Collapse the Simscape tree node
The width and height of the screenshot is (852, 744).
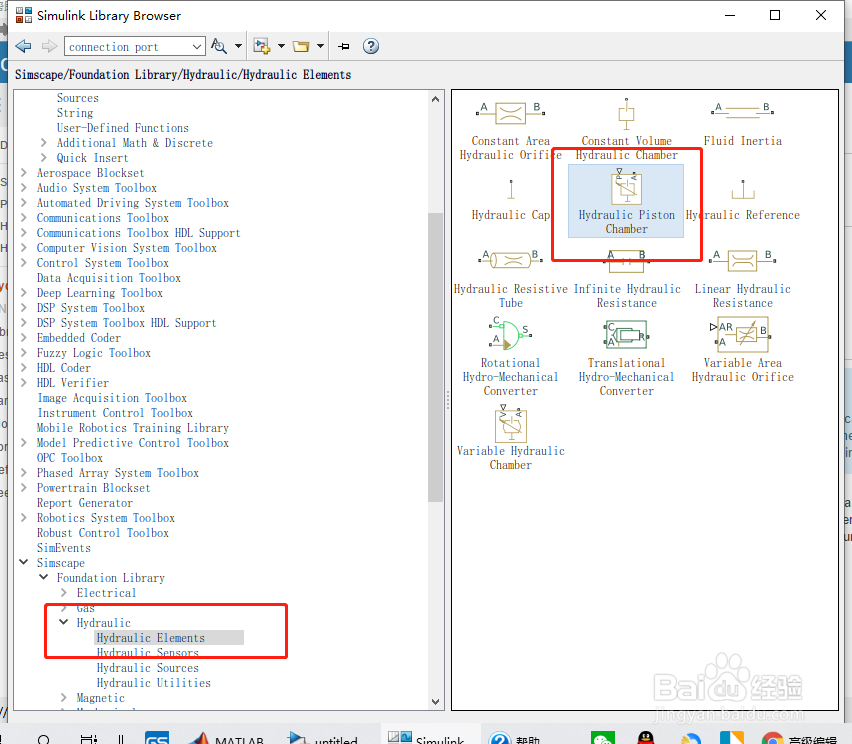[x=23, y=562]
